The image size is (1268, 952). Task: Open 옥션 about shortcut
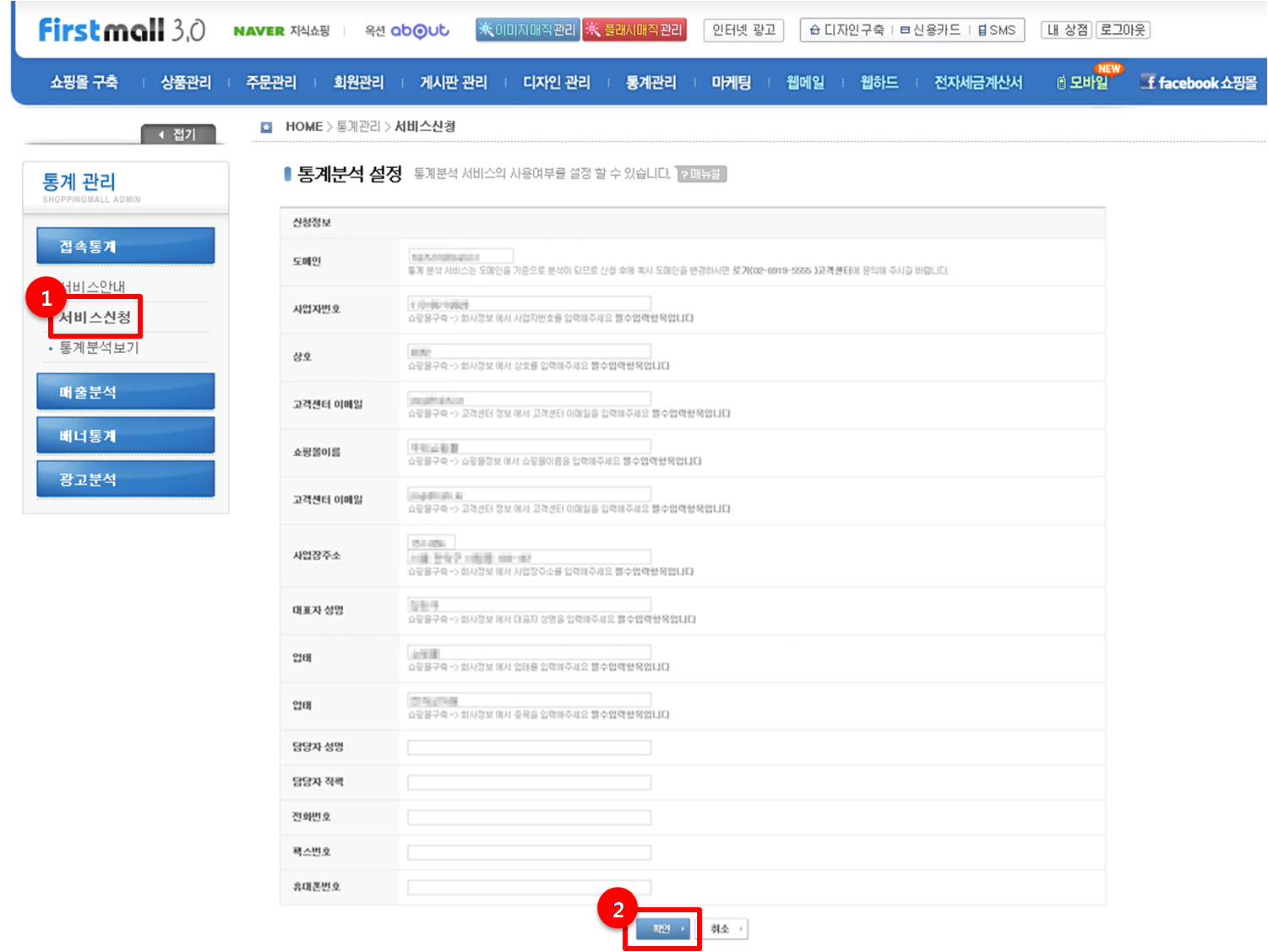pos(406,30)
